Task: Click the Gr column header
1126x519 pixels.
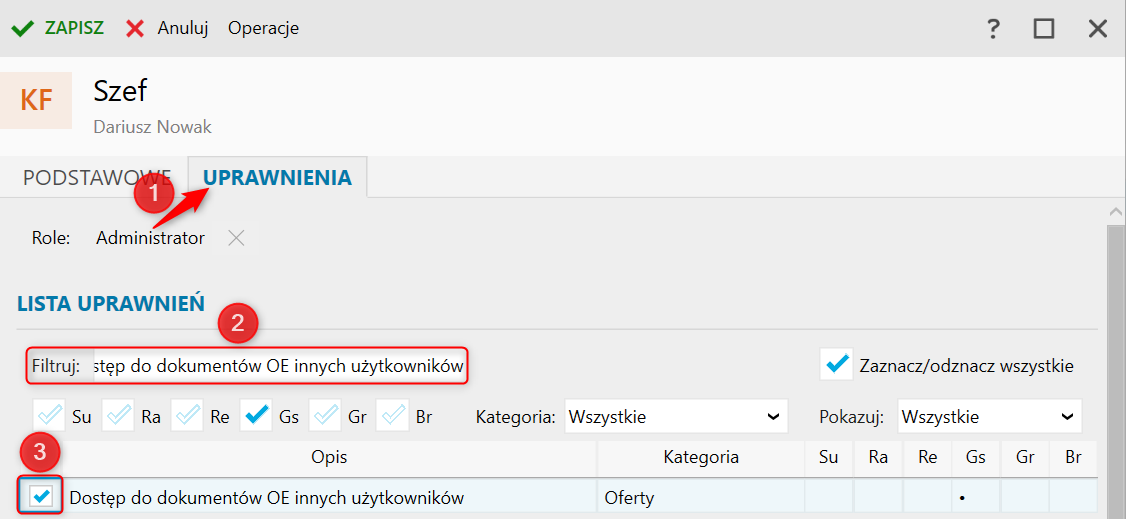Action: tap(1025, 457)
